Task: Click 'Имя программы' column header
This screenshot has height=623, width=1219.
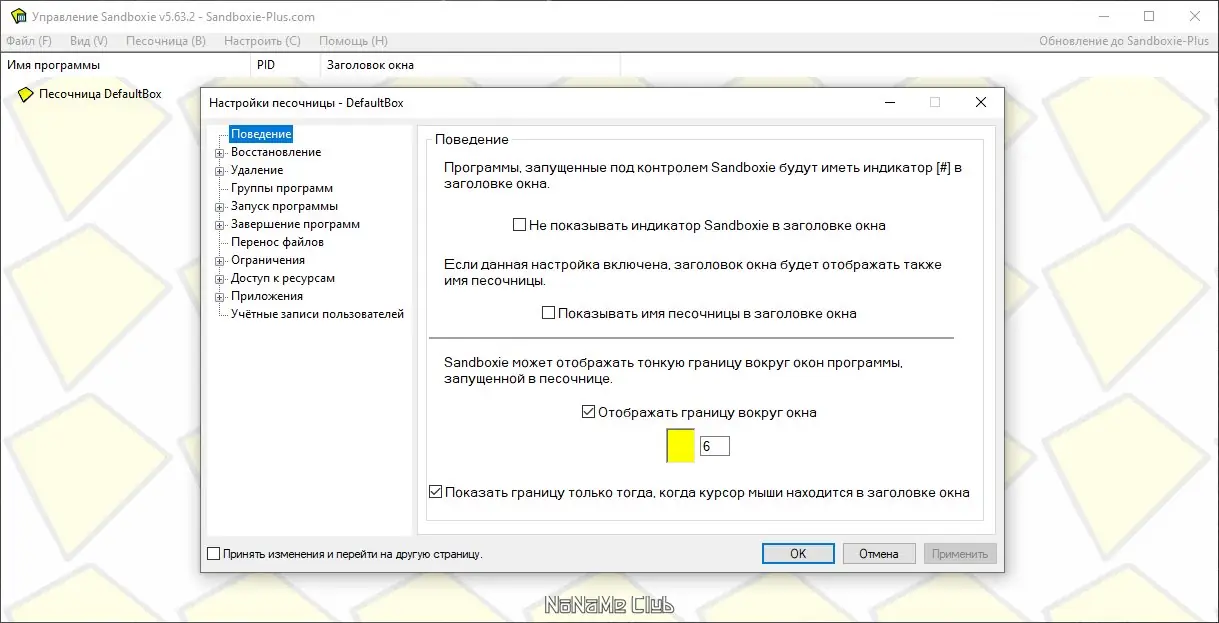Action: pyautogui.click(x=125, y=65)
